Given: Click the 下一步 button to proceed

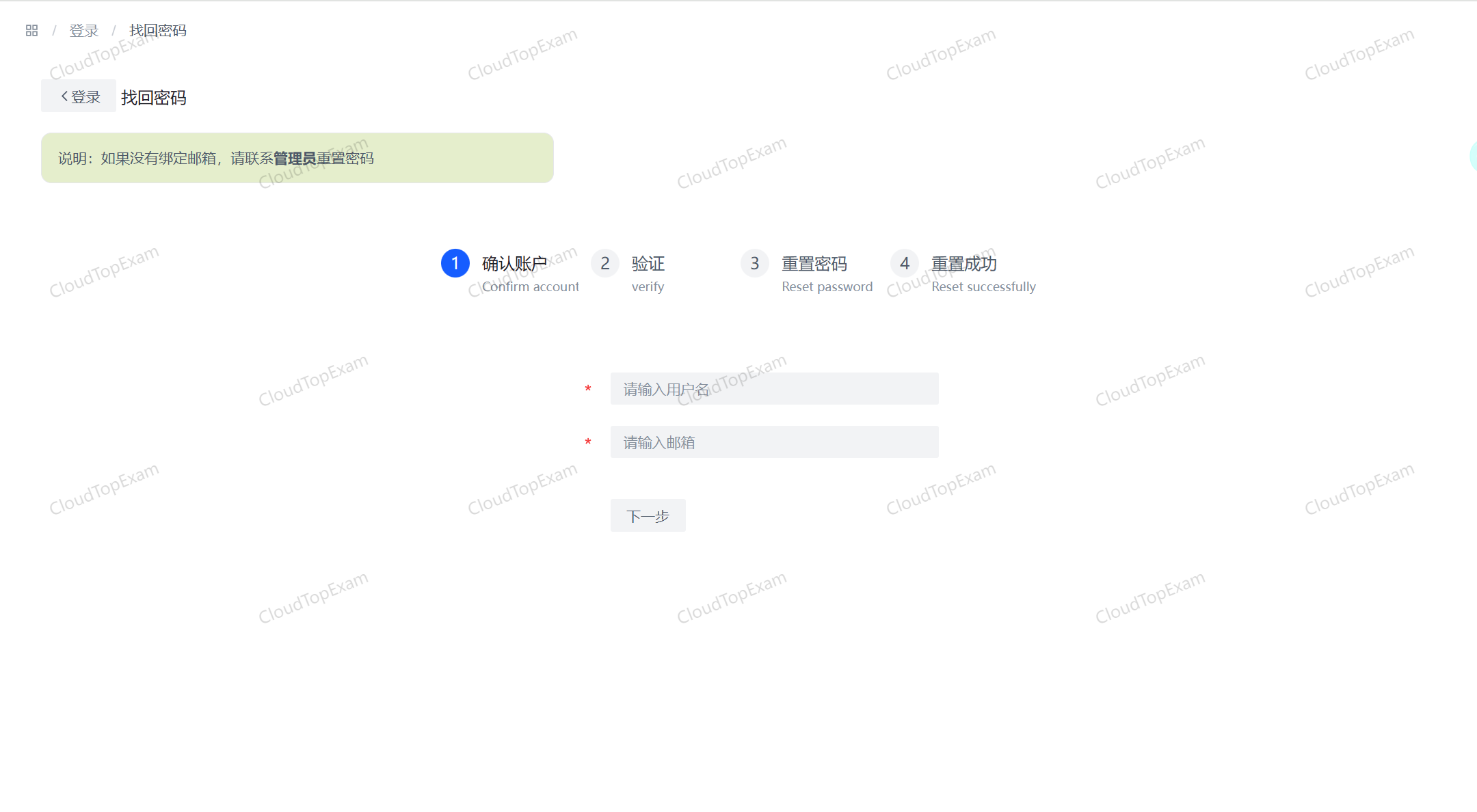Looking at the screenshot, I should click(647, 515).
